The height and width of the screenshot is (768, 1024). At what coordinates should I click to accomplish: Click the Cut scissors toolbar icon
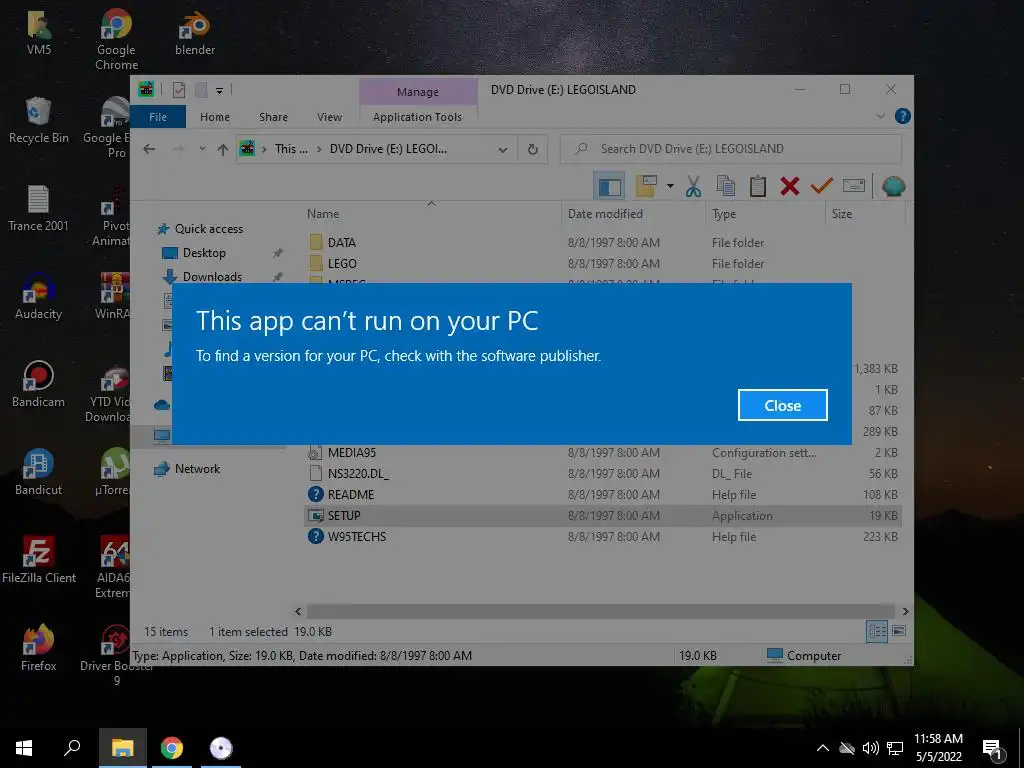pyautogui.click(x=693, y=187)
